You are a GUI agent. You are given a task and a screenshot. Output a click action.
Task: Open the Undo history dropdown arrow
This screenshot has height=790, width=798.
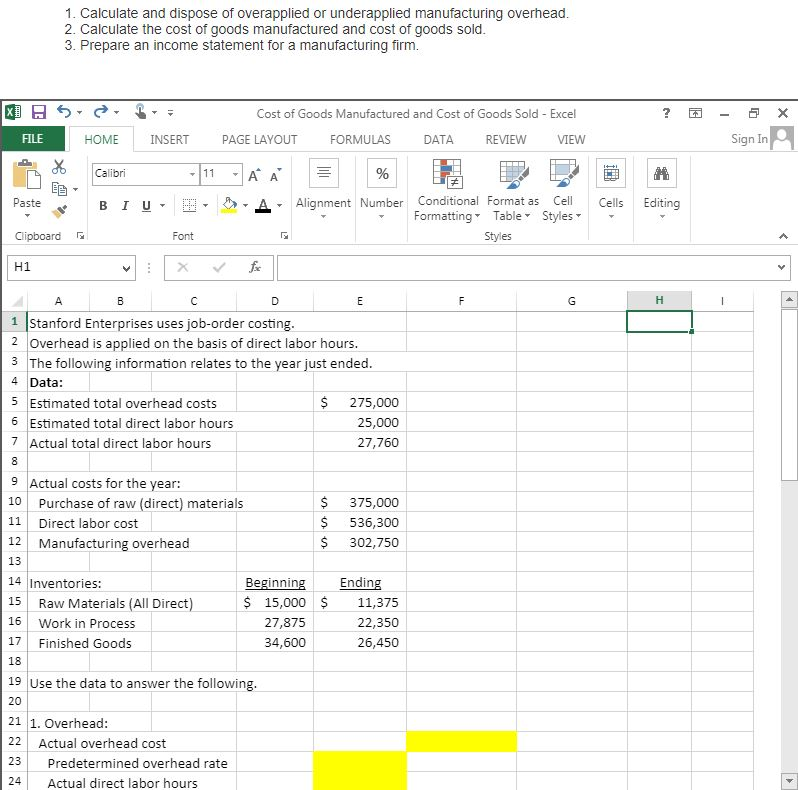click(79, 112)
